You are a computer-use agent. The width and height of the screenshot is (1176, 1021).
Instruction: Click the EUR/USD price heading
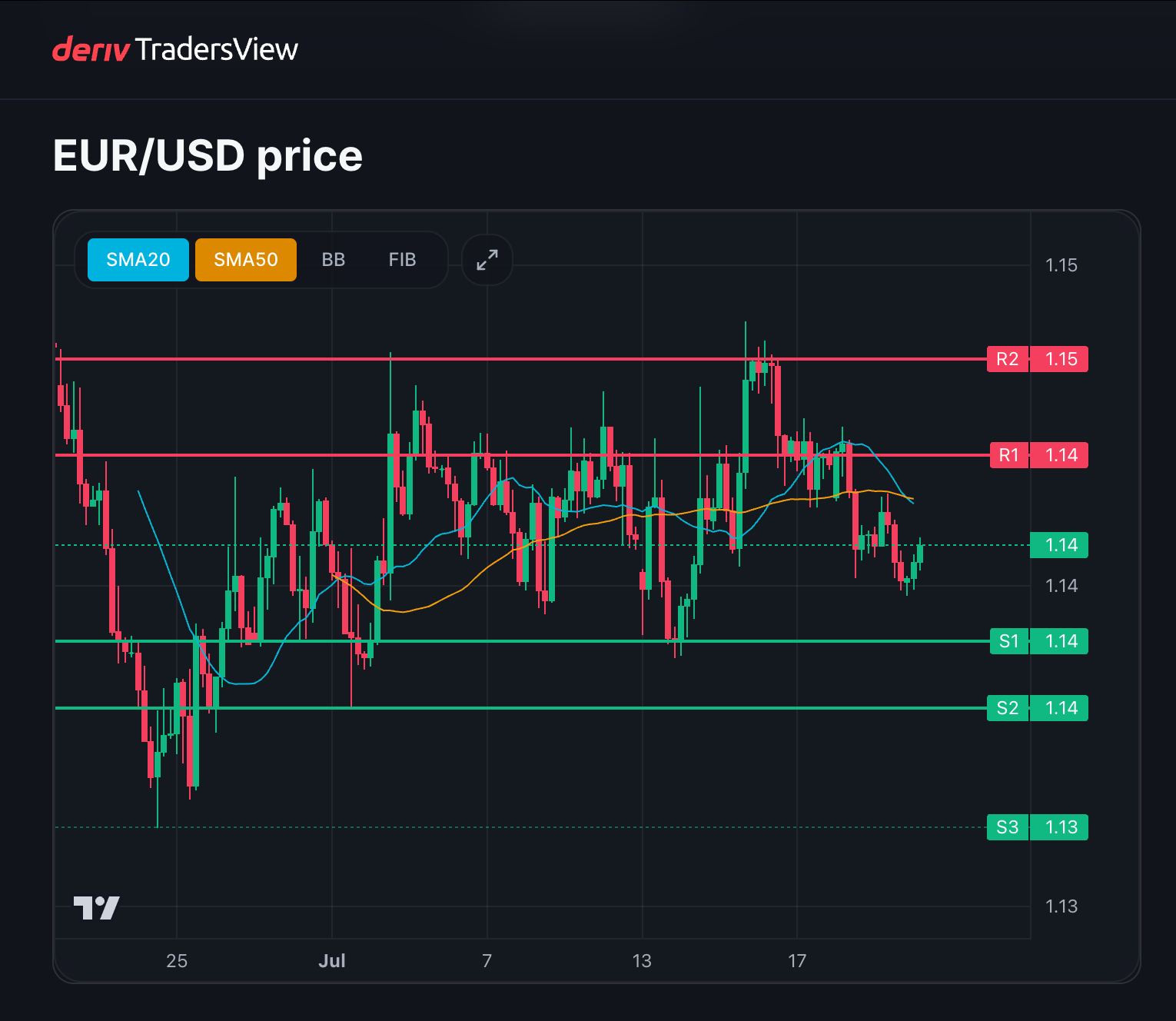click(208, 156)
